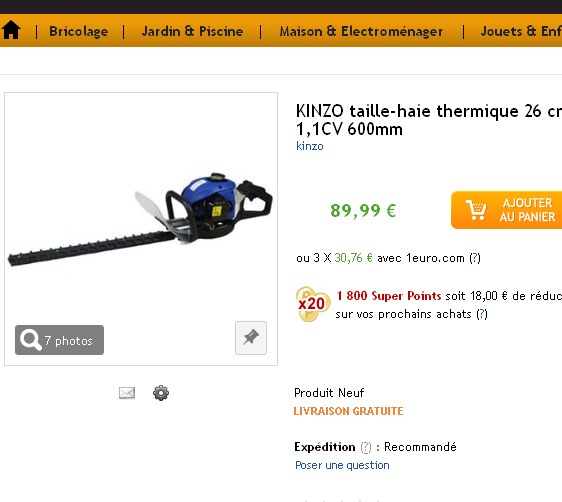Viewport: 562px width, 502px height.
Task: Add product with Ajouter au panier
Action: pos(506,210)
